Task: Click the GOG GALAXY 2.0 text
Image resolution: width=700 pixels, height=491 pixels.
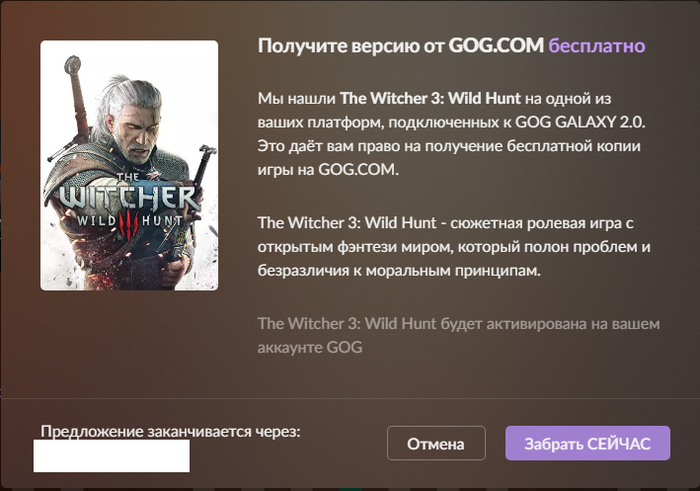Action: [x=580, y=122]
